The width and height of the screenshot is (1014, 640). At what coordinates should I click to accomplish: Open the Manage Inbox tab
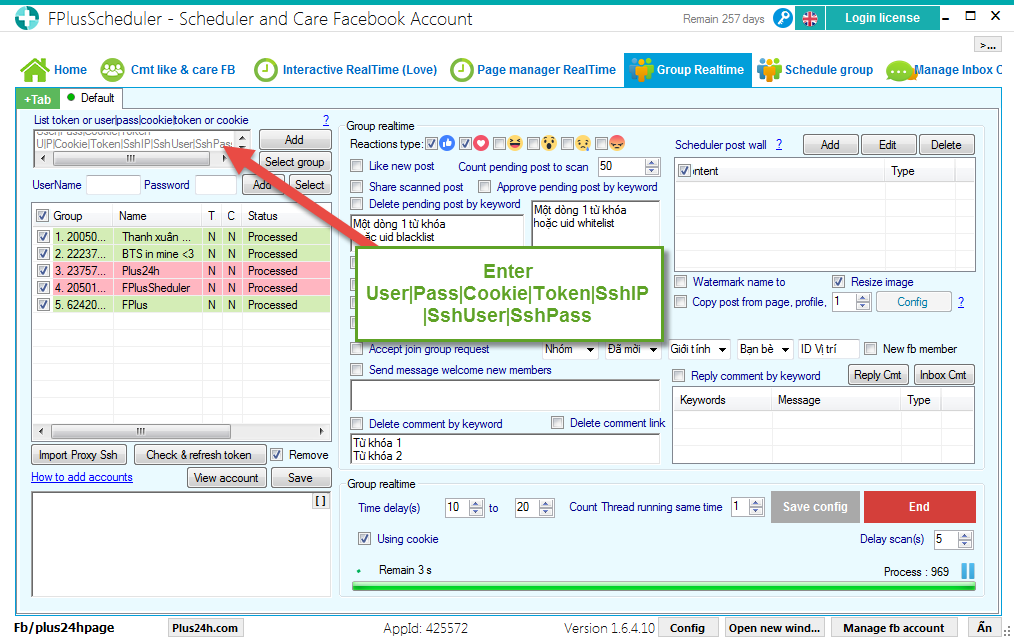click(944, 70)
